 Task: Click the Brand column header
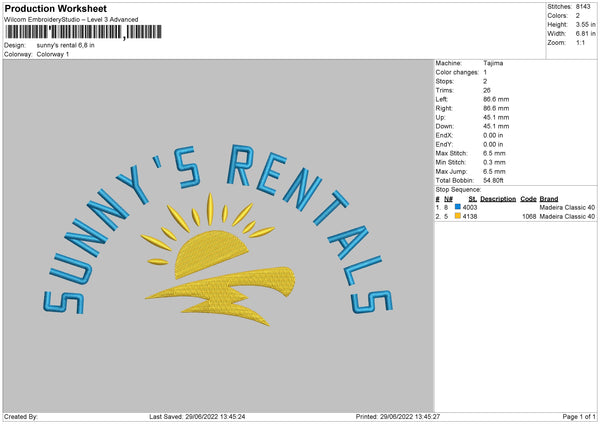[549, 199]
